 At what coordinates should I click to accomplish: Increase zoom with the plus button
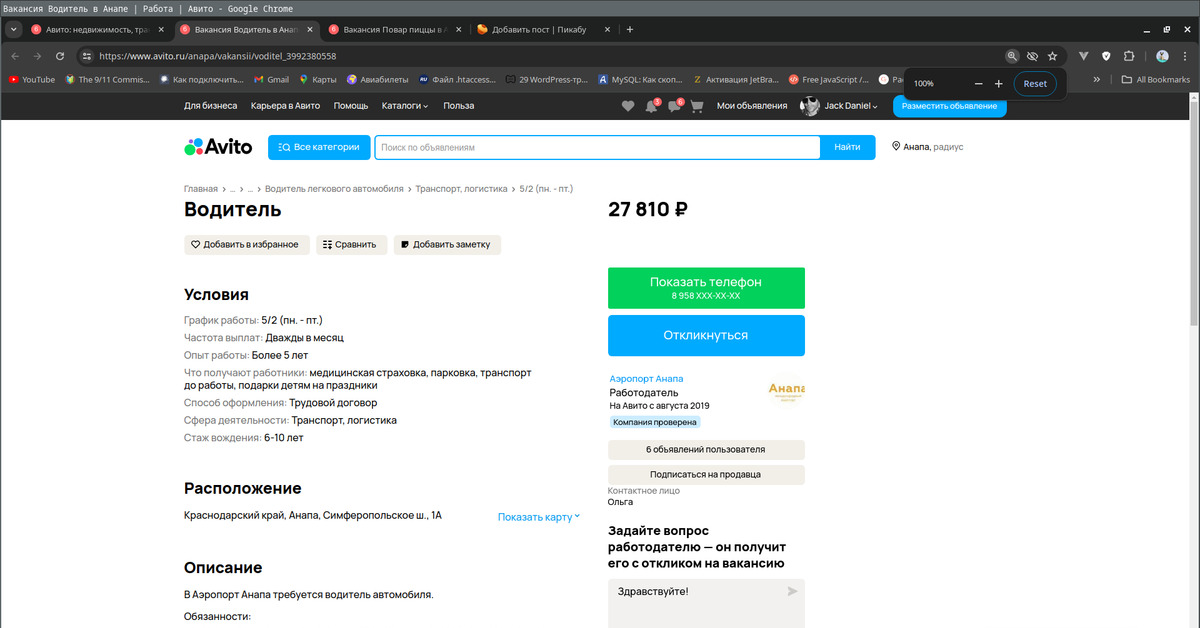point(998,84)
